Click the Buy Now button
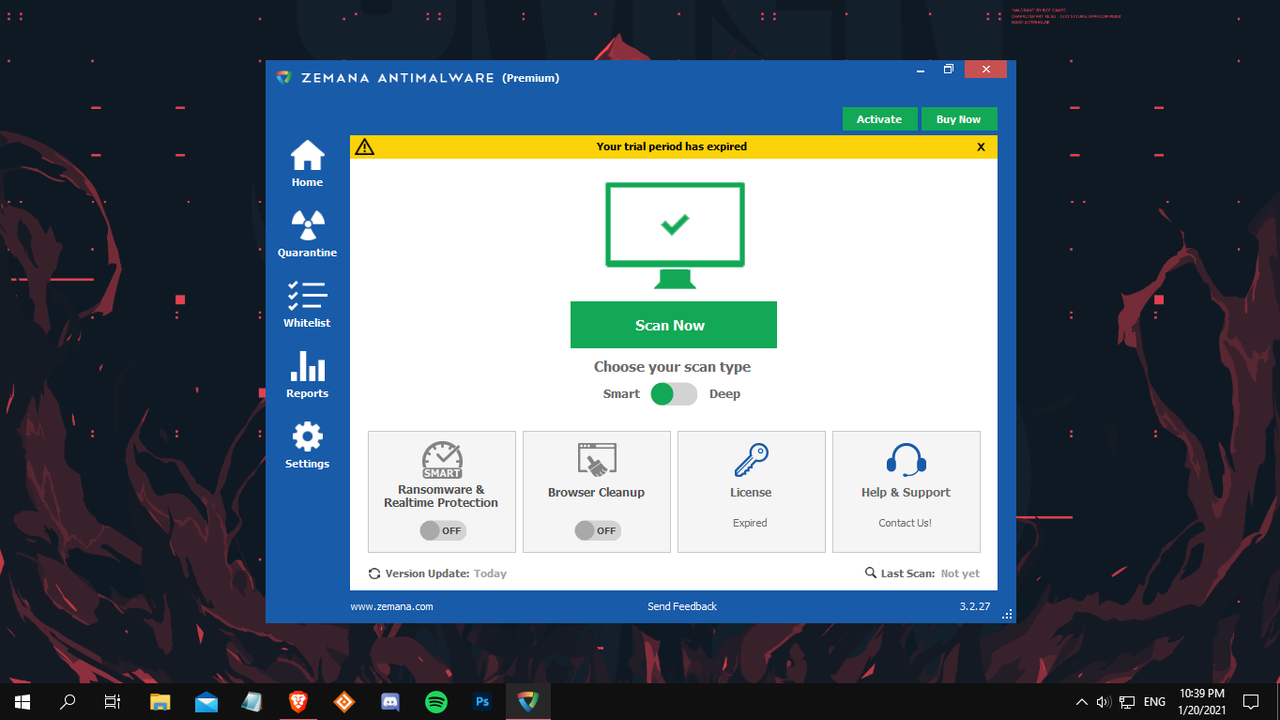The width and height of the screenshot is (1280, 720). (x=959, y=119)
